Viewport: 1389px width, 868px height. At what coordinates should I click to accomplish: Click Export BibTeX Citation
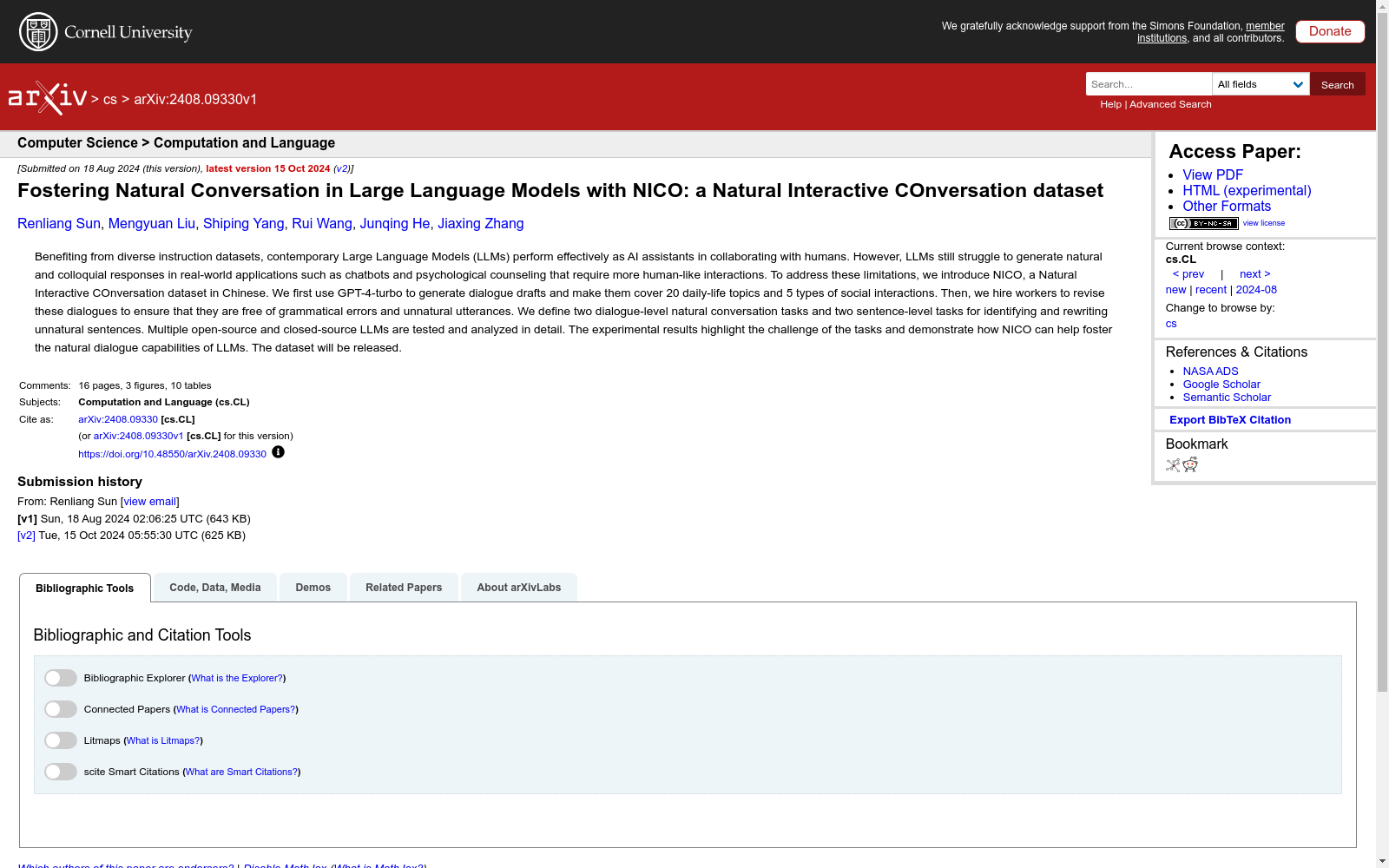[1230, 419]
